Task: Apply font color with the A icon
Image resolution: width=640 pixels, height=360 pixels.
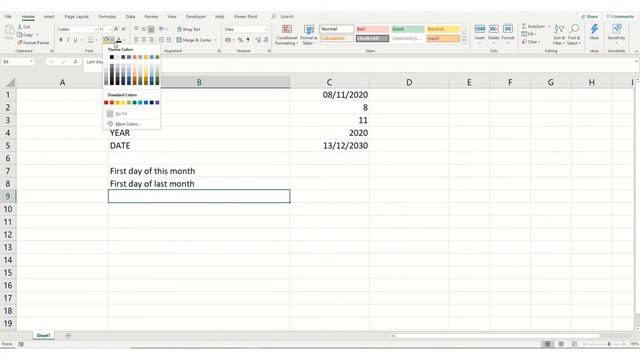Action: pyautogui.click(x=119, y=40)
